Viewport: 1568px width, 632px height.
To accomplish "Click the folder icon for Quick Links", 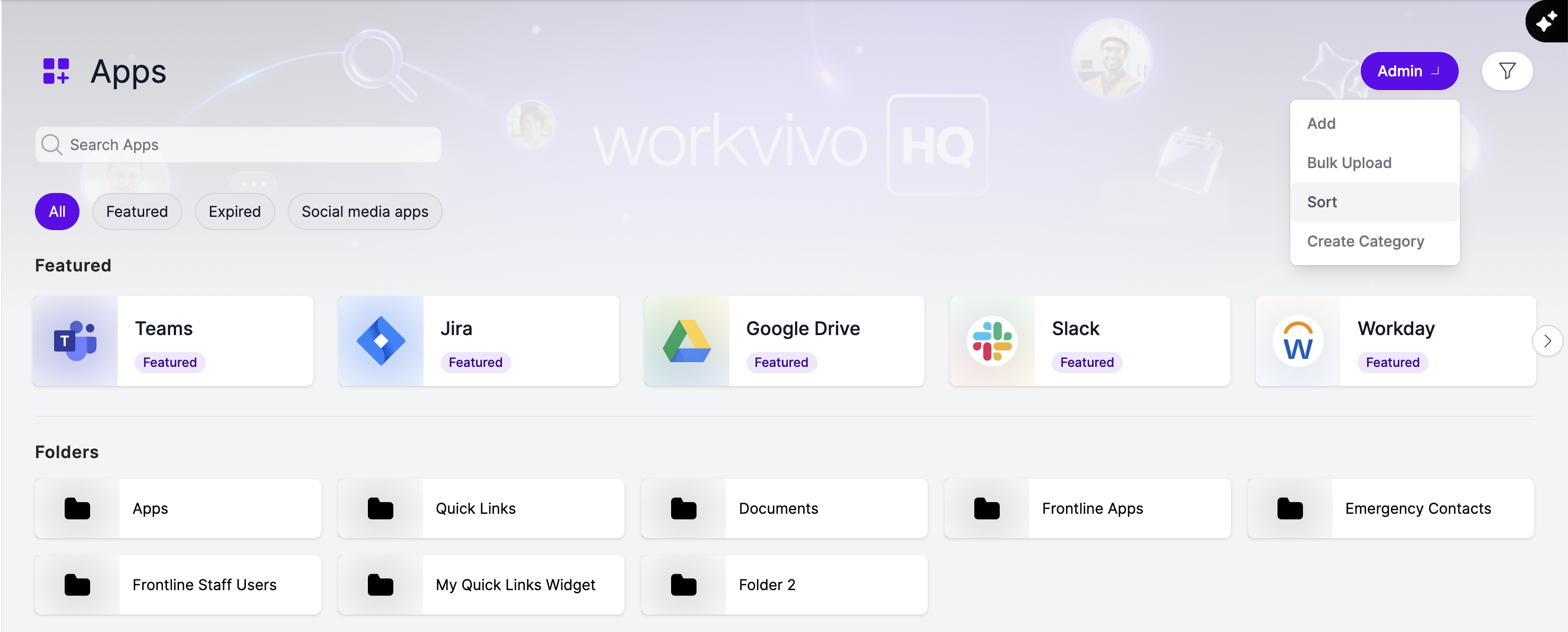I will pyautogui.click(x=381, y=508).
